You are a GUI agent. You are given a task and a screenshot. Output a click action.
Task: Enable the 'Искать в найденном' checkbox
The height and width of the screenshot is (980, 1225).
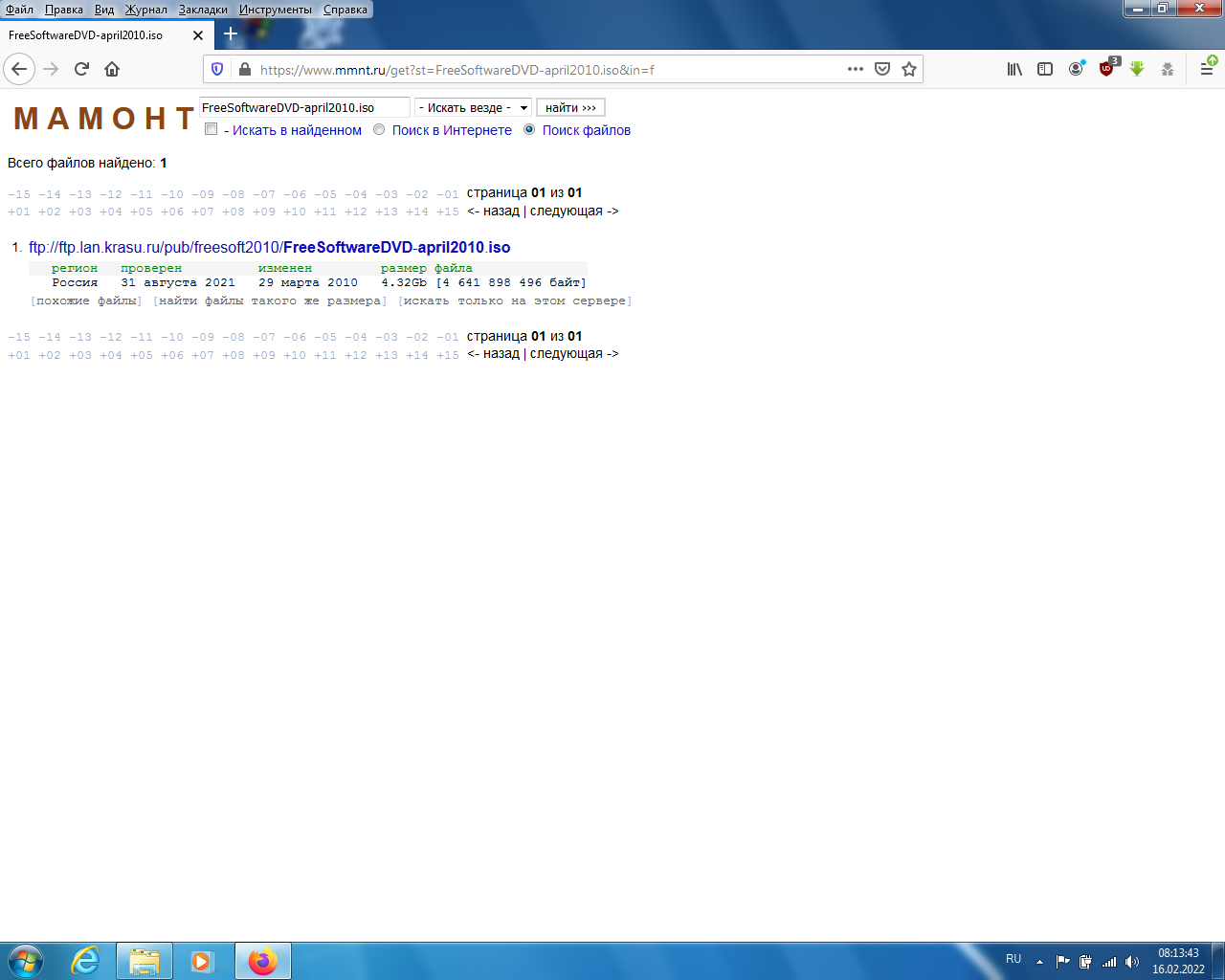(212, 129)
